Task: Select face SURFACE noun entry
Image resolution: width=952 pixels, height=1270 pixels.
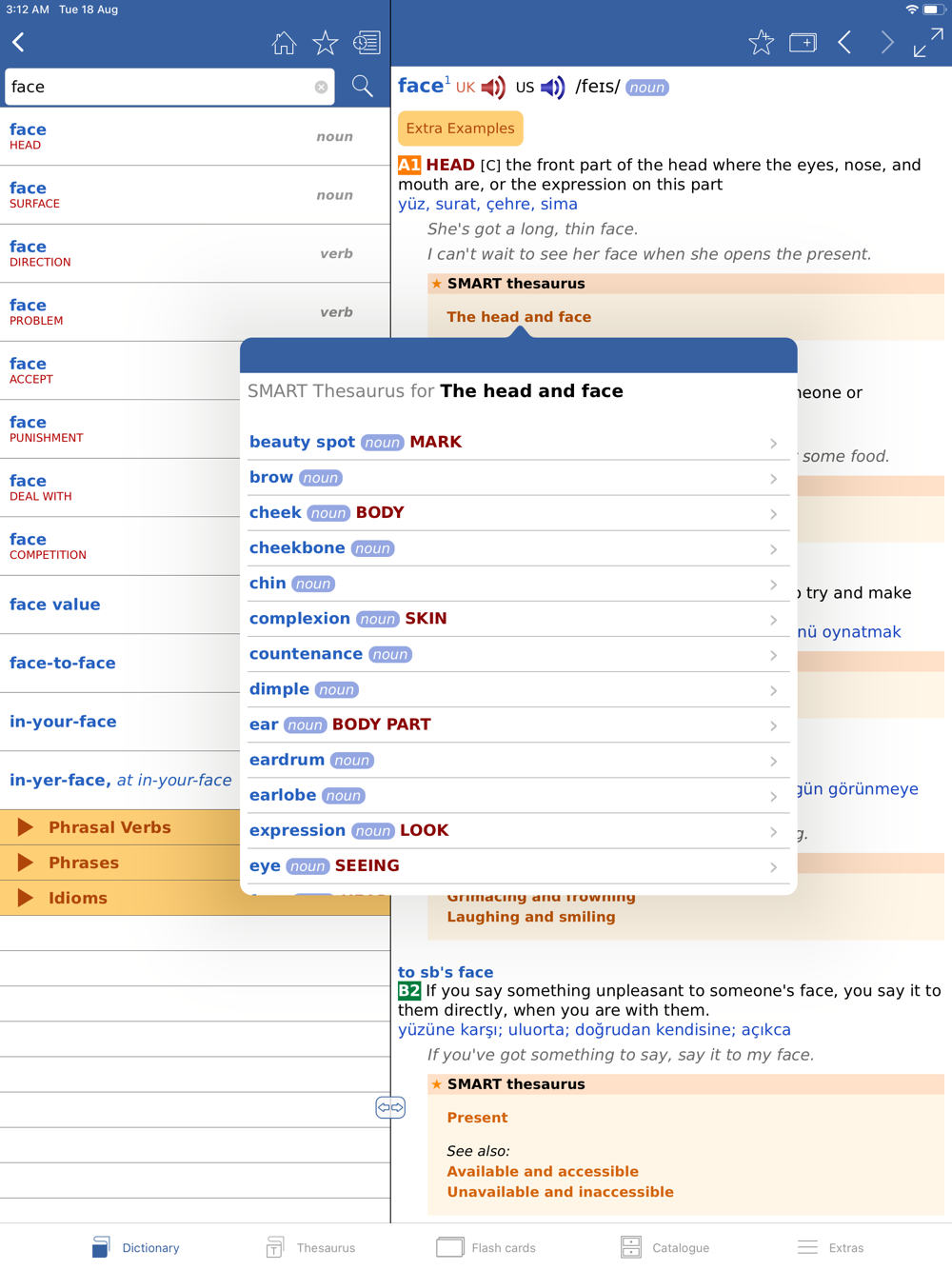Action: coord(195,195)
